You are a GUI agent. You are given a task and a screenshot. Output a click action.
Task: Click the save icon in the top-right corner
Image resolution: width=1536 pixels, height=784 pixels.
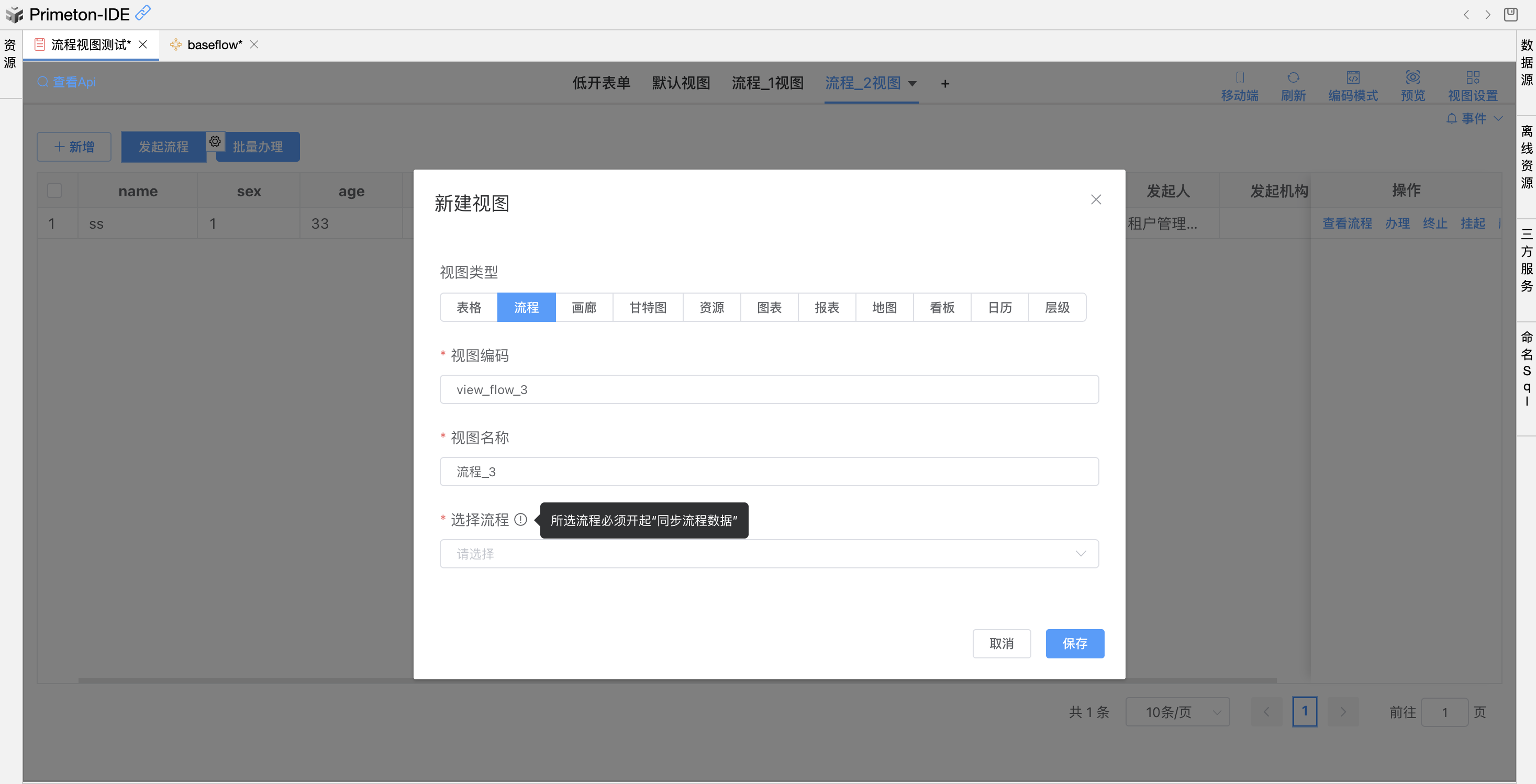click(1510, 14)
